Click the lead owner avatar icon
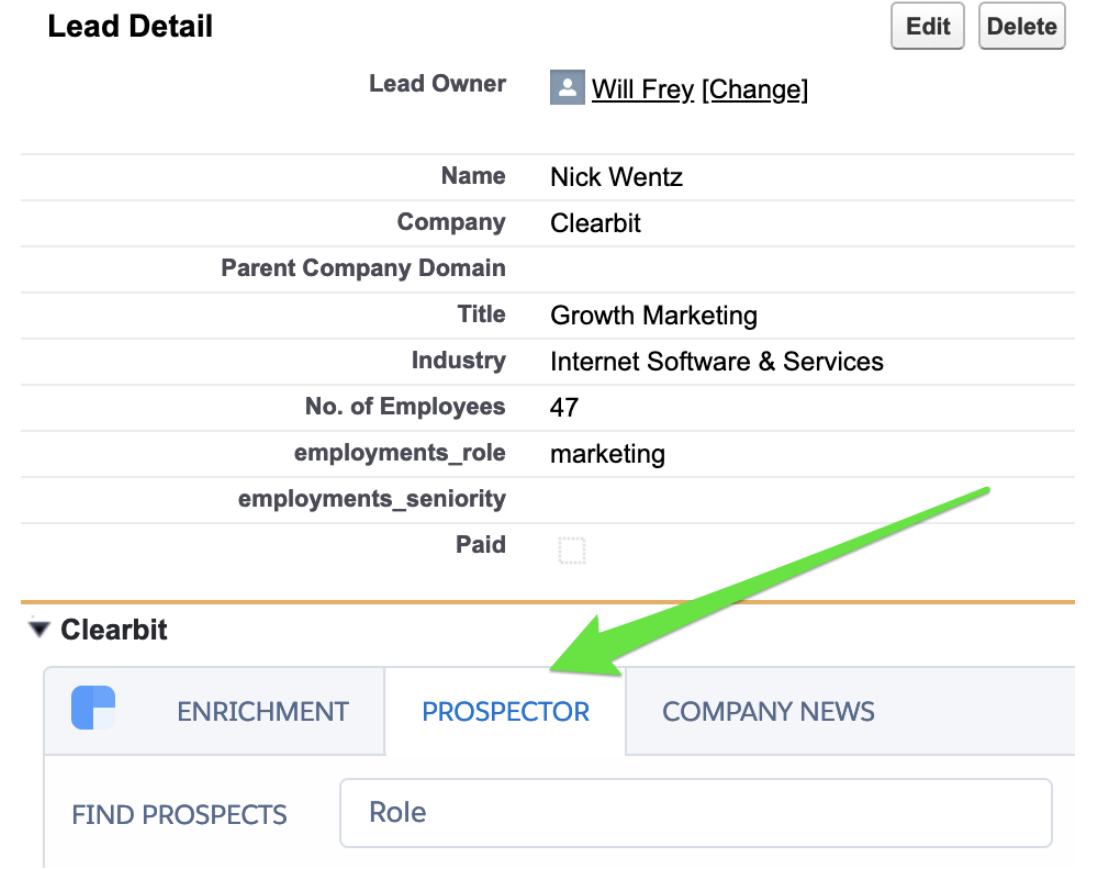Image resolution: width=1094 pixels, height=870 pixels. [567, 87]
